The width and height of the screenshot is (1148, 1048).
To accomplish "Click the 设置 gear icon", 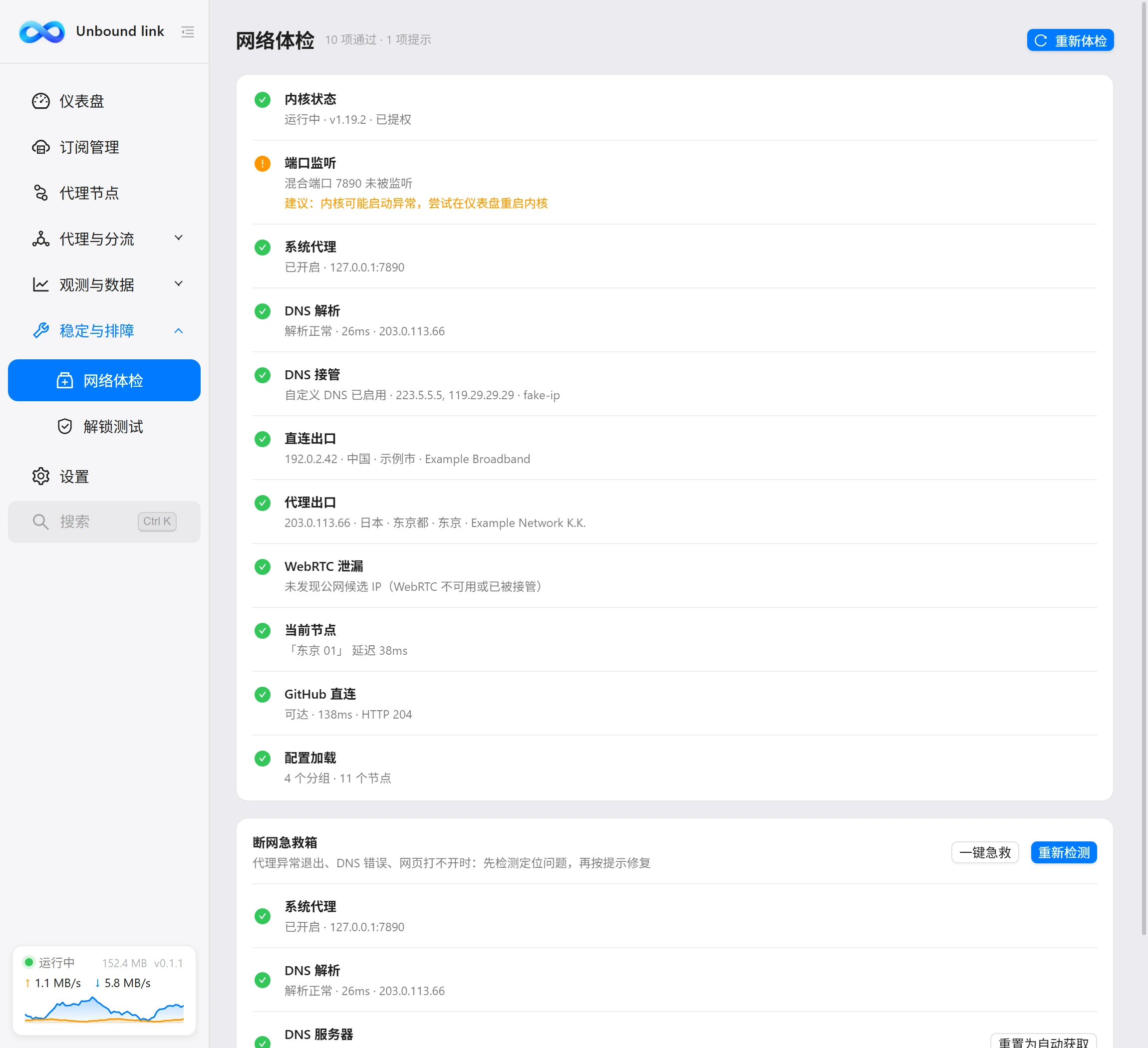I will (x=41, y=476).
